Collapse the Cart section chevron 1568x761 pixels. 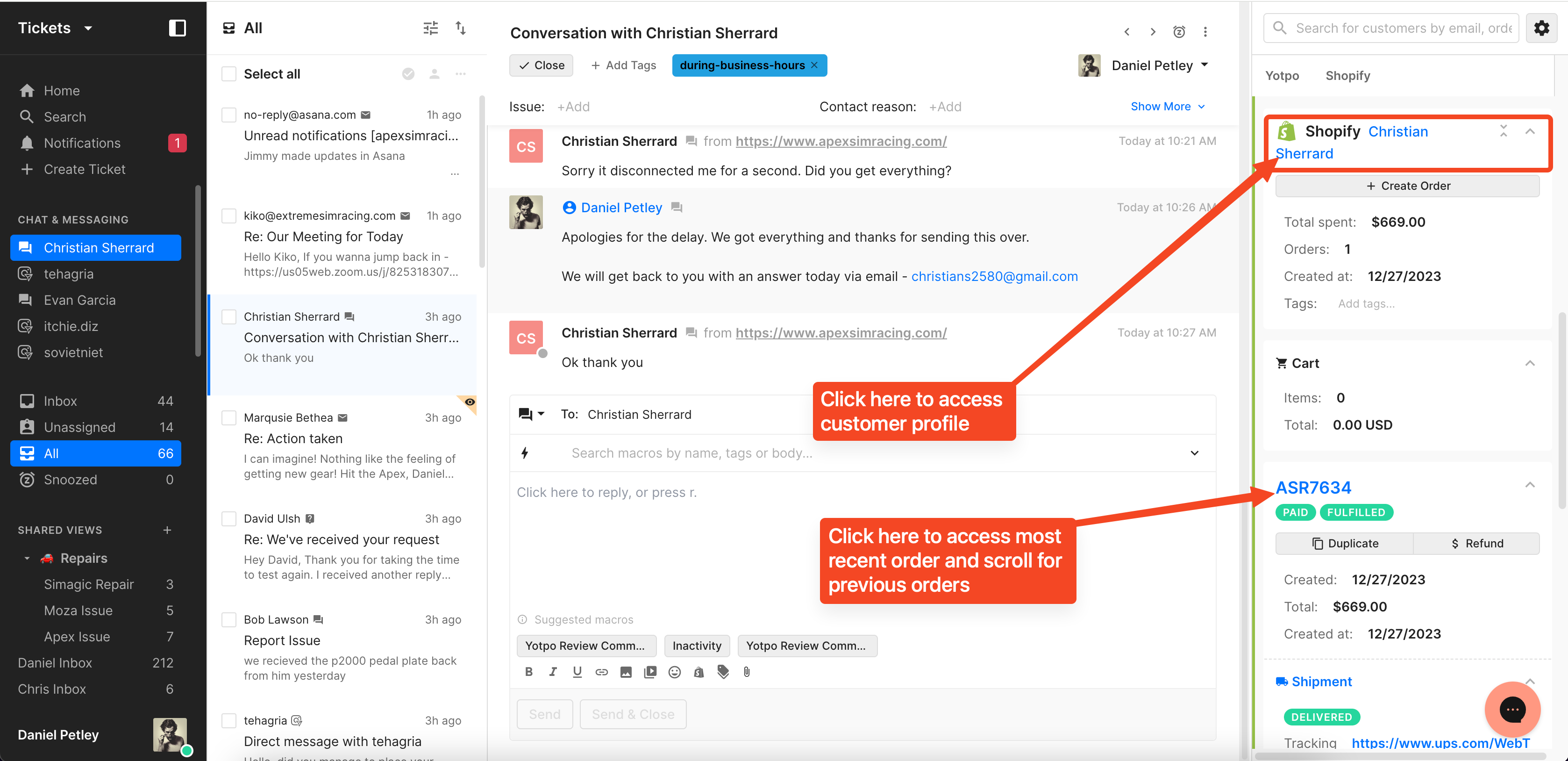pyautogui.click(x=1530, y=364)
